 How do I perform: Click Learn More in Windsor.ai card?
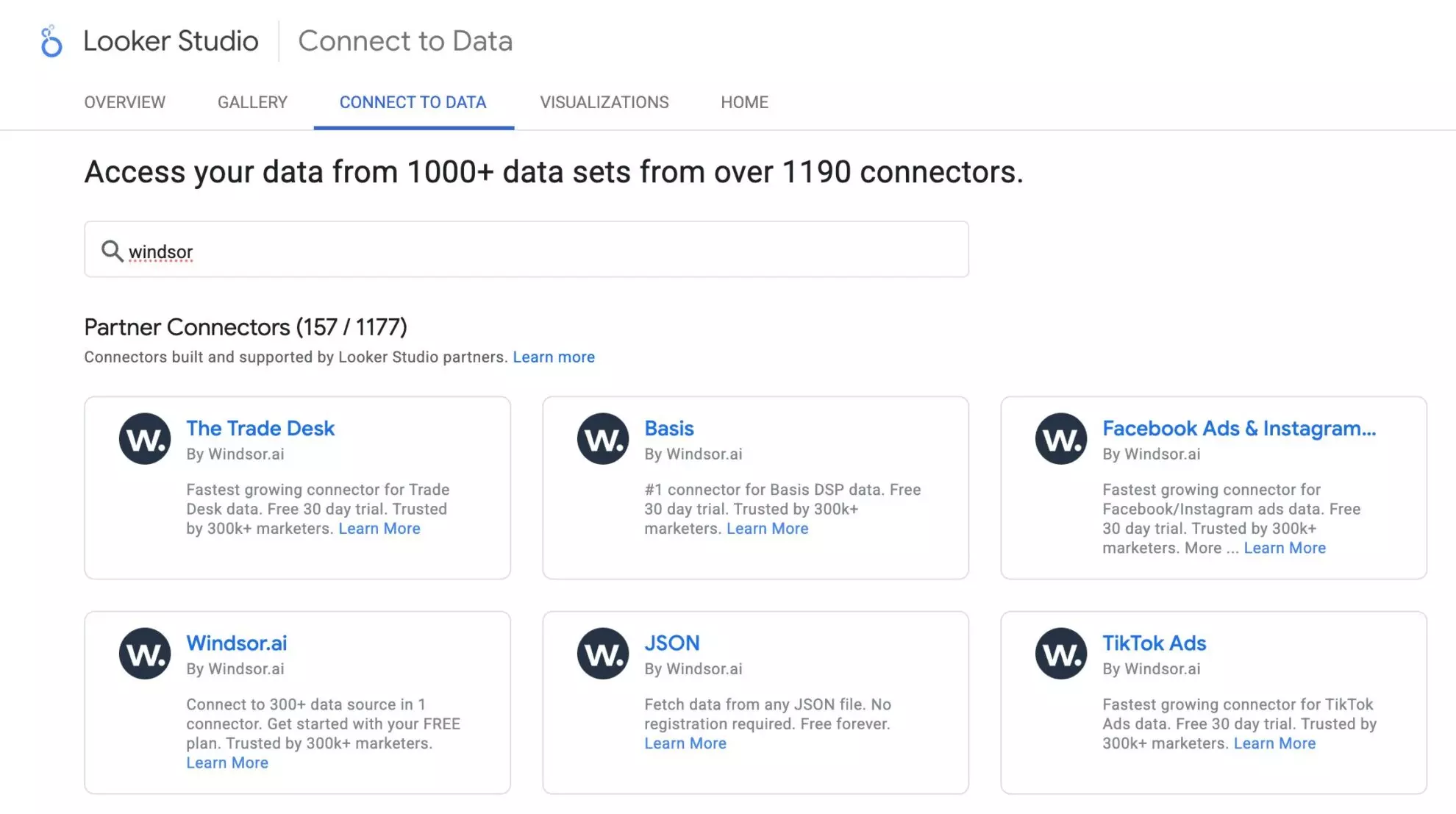click(x=227, y=763)
